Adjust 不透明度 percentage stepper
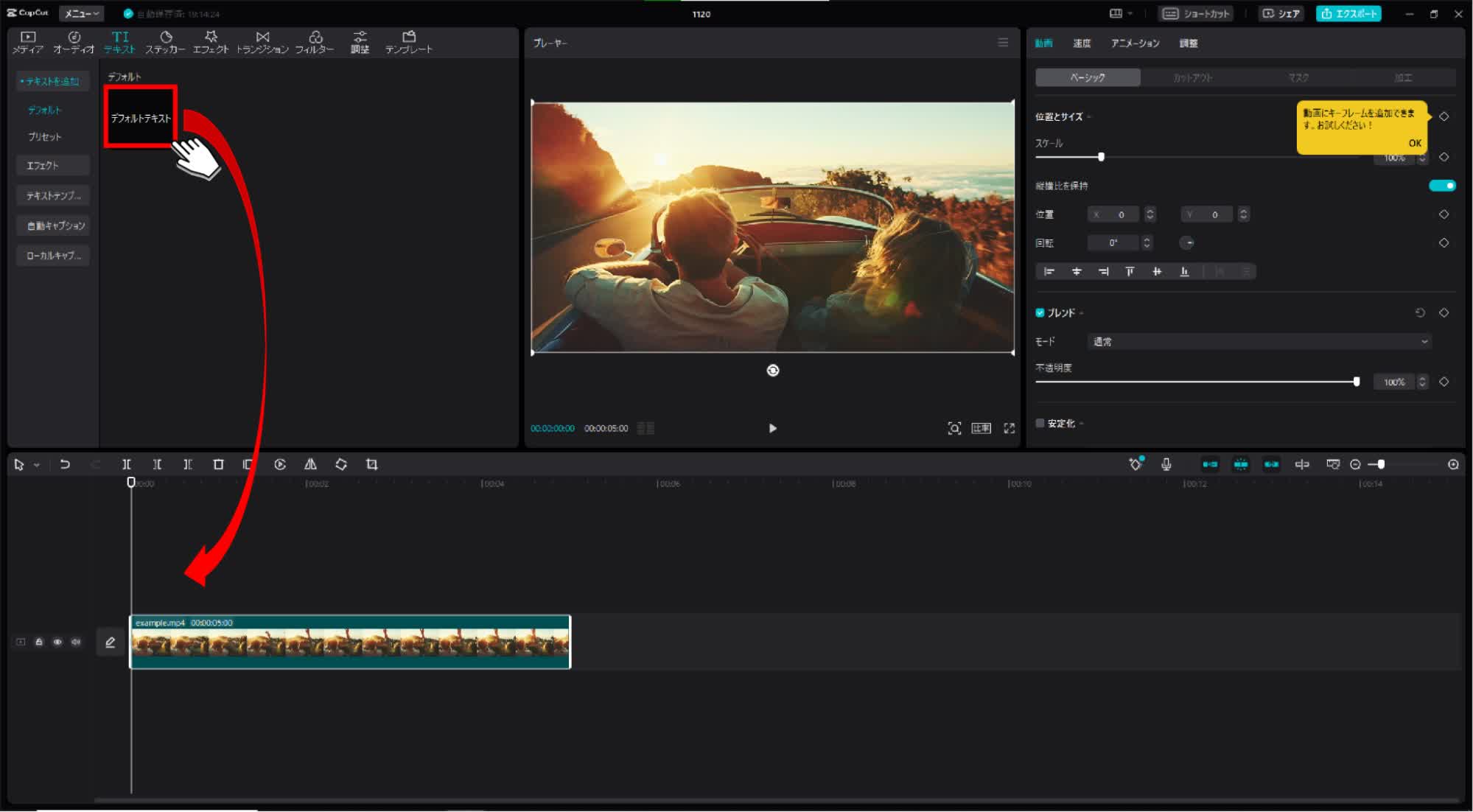The height and width of the screenshot is (812, 1473). [1423, 382]
